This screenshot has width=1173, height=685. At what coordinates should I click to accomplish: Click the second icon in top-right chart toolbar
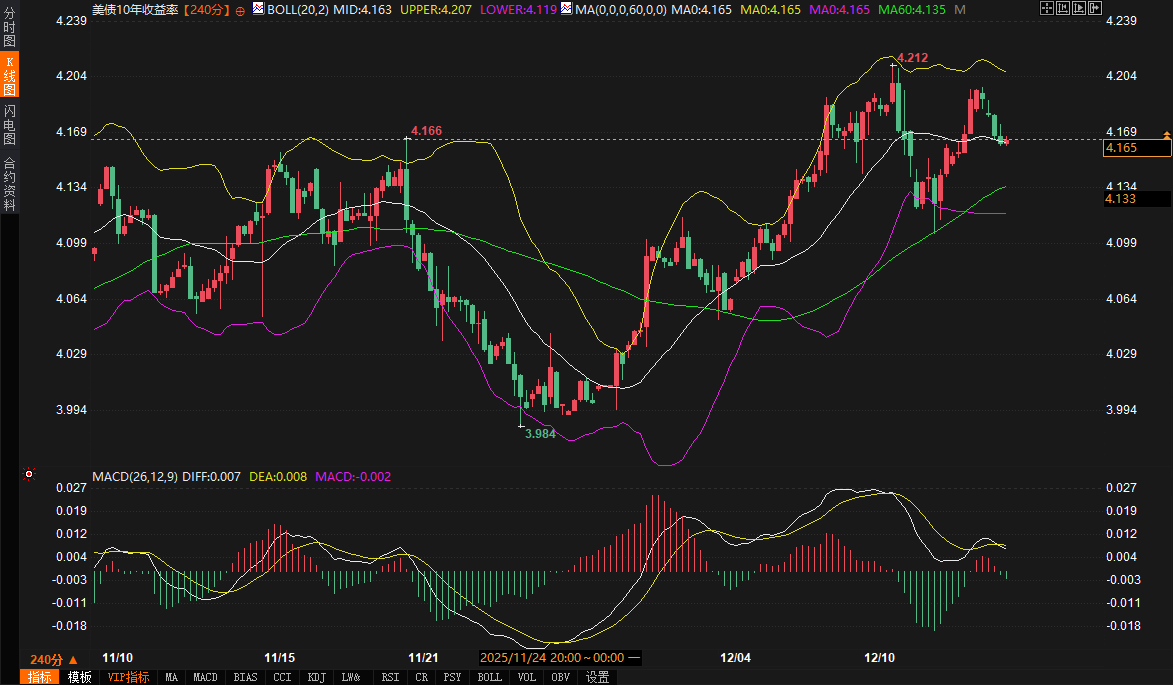1064,8
